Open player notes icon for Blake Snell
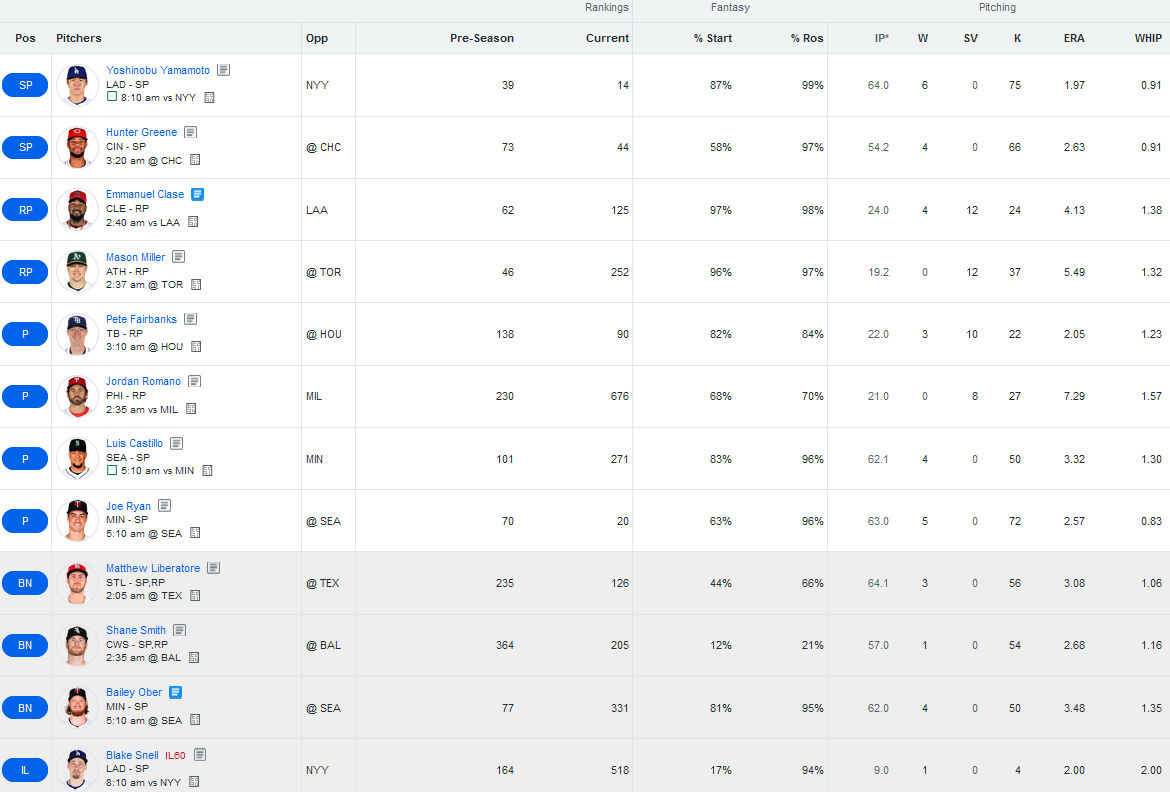 coord(199,755)
